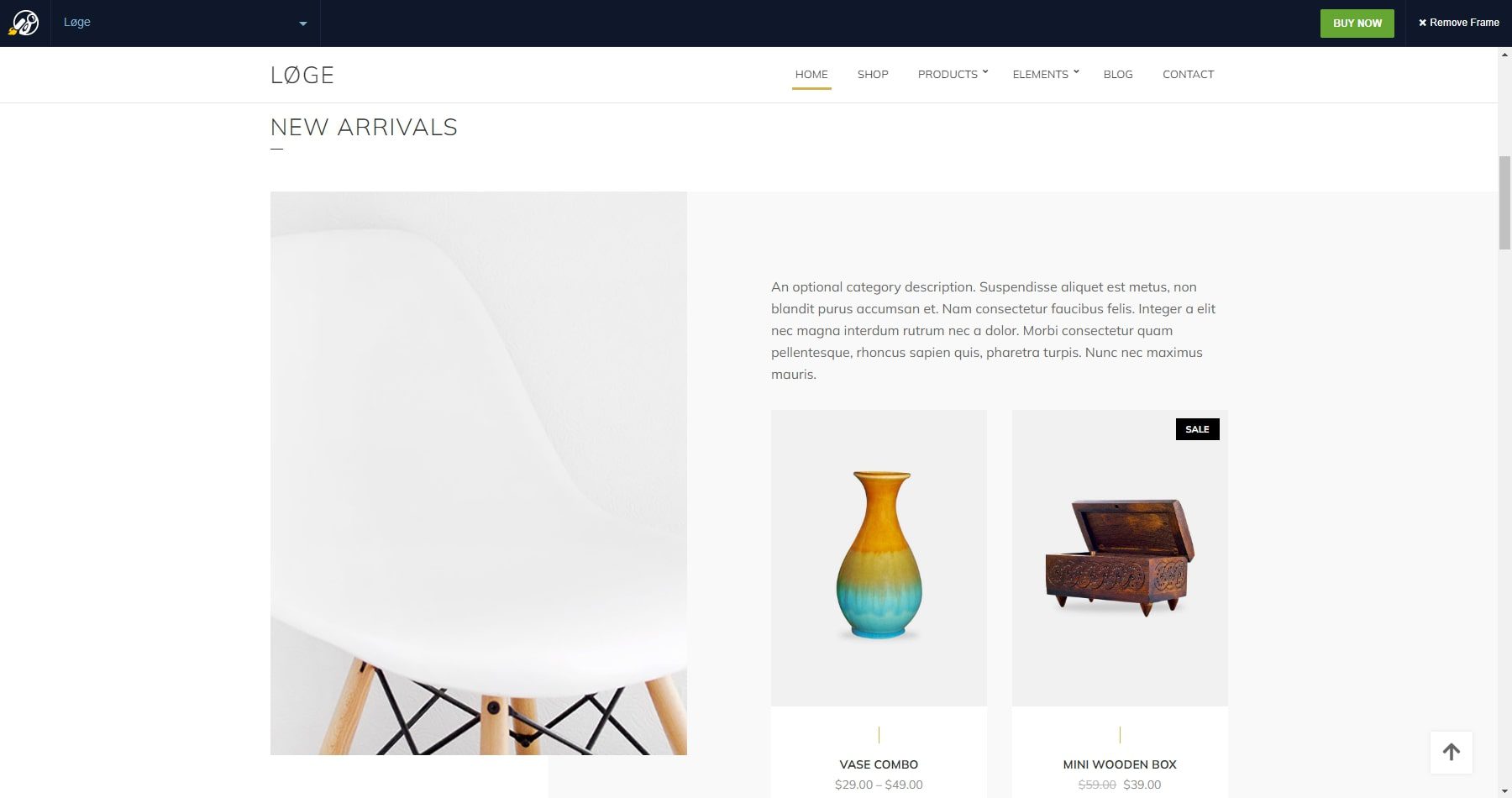Click the VASE COMBO product title
This screenshot has height=798, width=1512.
pyautogui.click(x=879, y=764)
